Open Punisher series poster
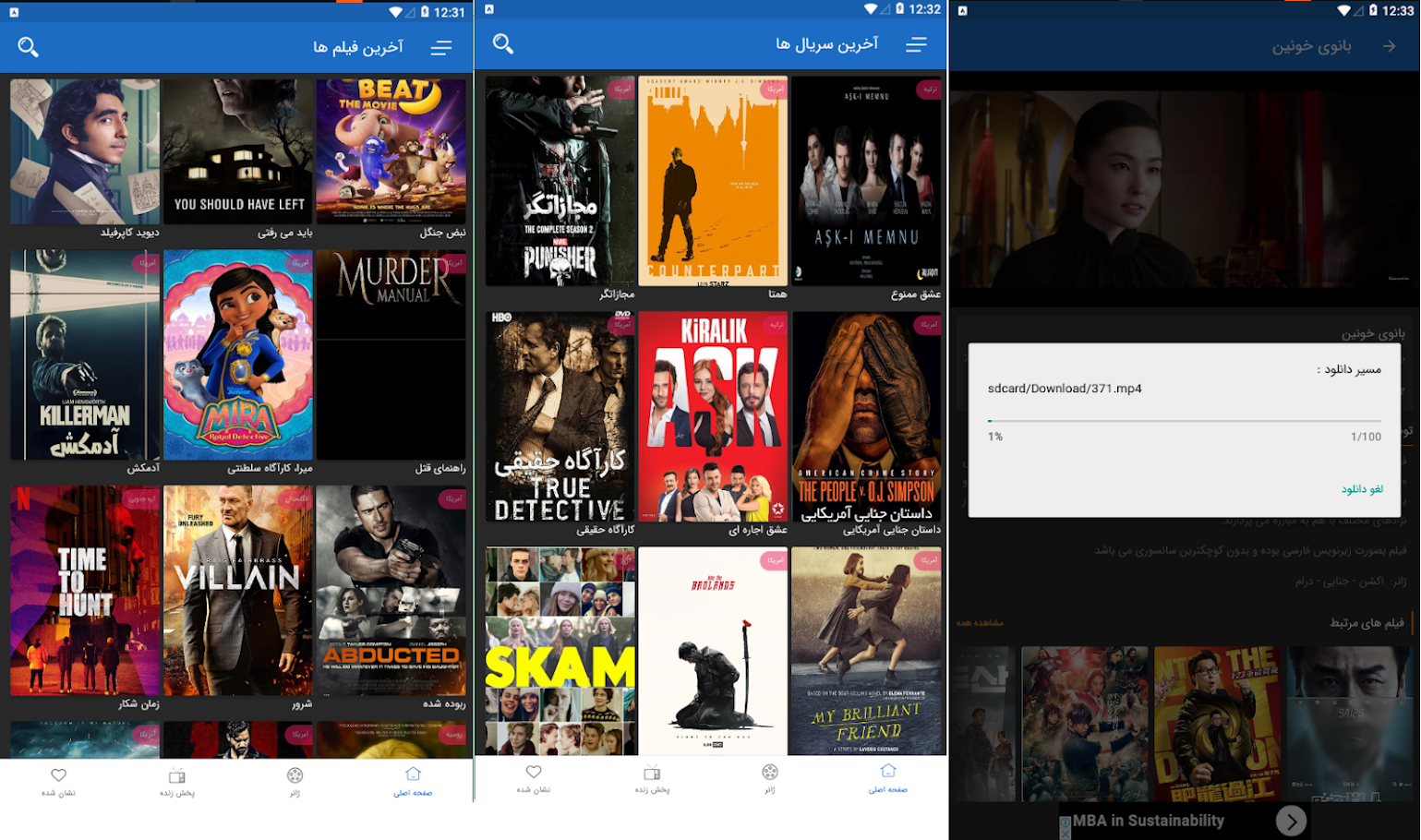The height and width of the screenshot is (840, 1421). coord(560,181)
